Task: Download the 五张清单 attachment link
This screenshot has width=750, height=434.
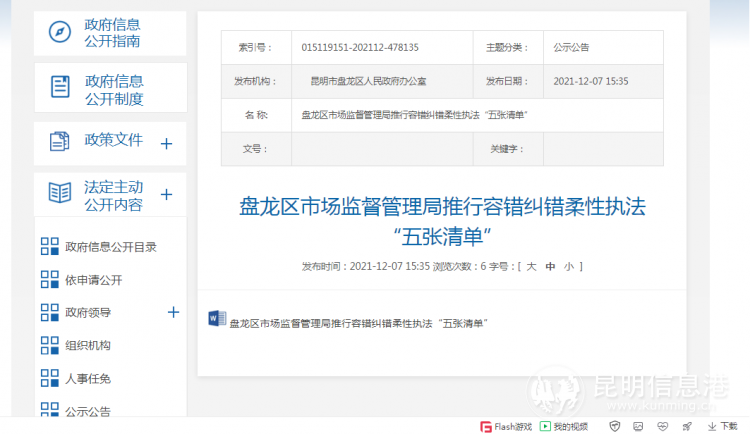Action: coord(357,323)
